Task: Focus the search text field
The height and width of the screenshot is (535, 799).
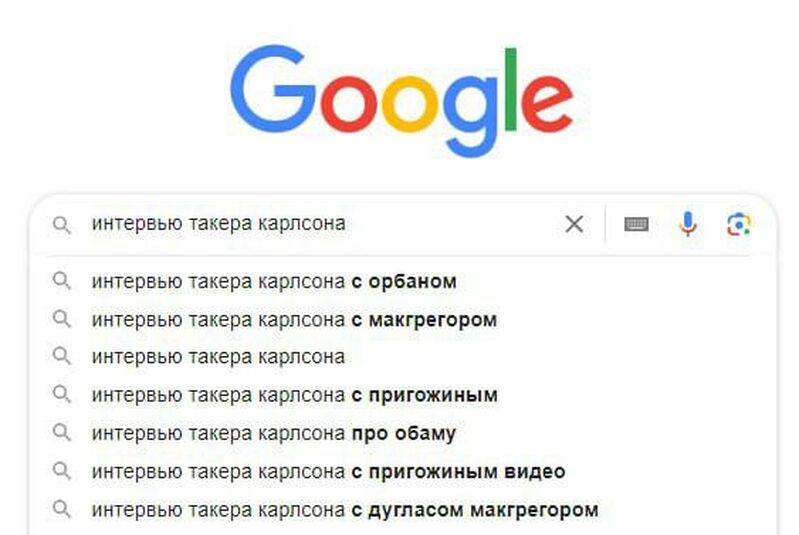Action: pyautogui.click(x=320, y=224)
